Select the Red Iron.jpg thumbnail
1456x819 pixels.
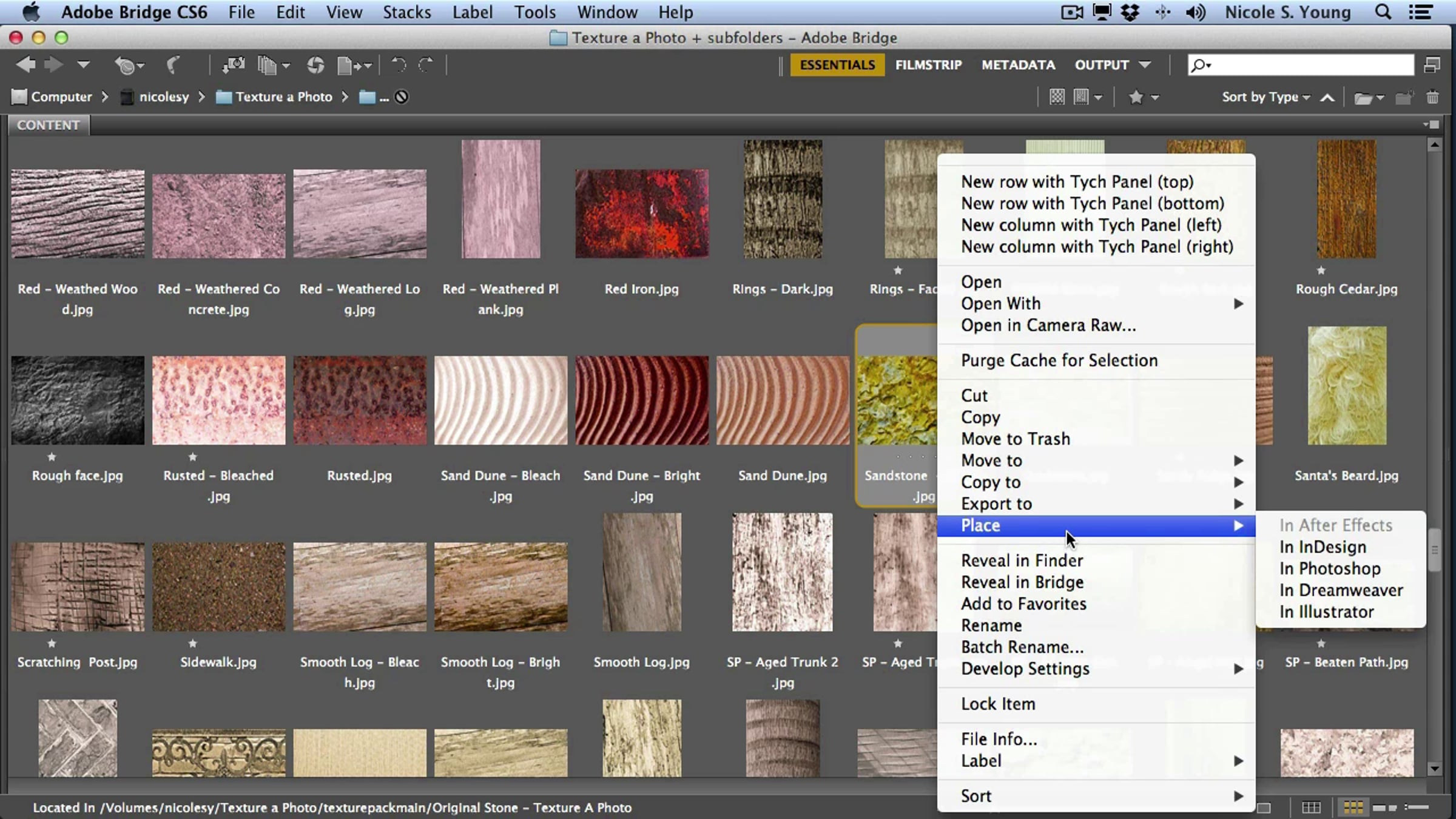click(x=642, y=214)
